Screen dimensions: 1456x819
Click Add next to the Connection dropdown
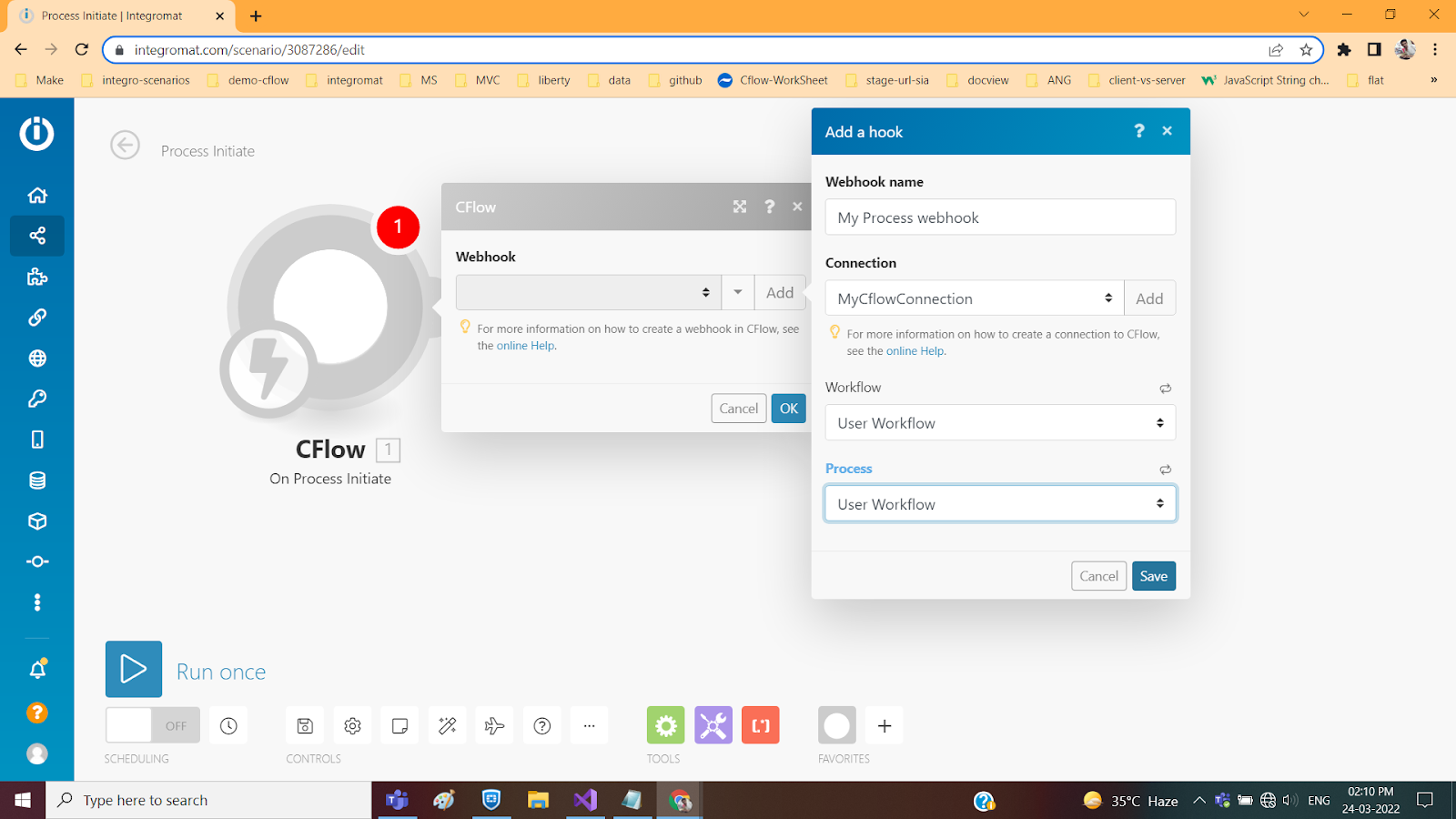1149,298
